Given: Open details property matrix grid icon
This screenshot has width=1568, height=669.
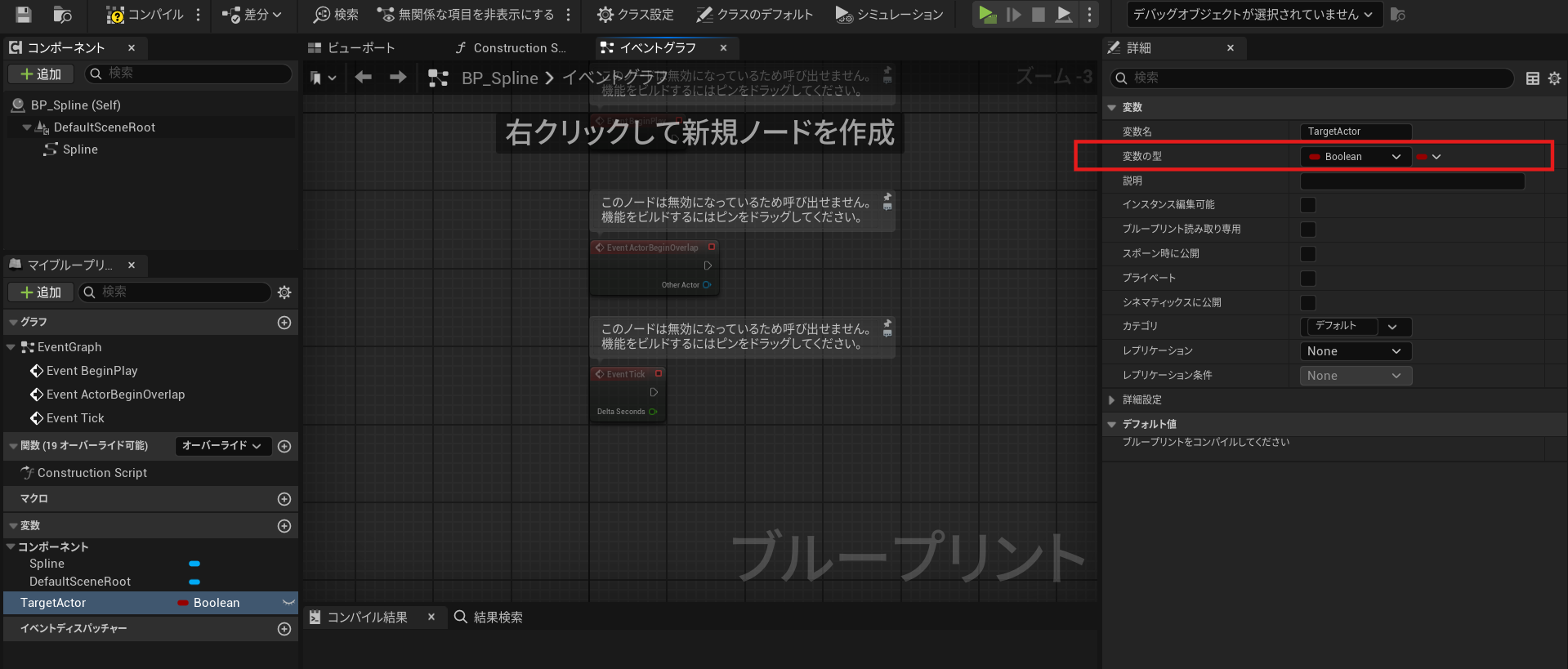Looking at the screenshot, I should [x=1533, y=78].
